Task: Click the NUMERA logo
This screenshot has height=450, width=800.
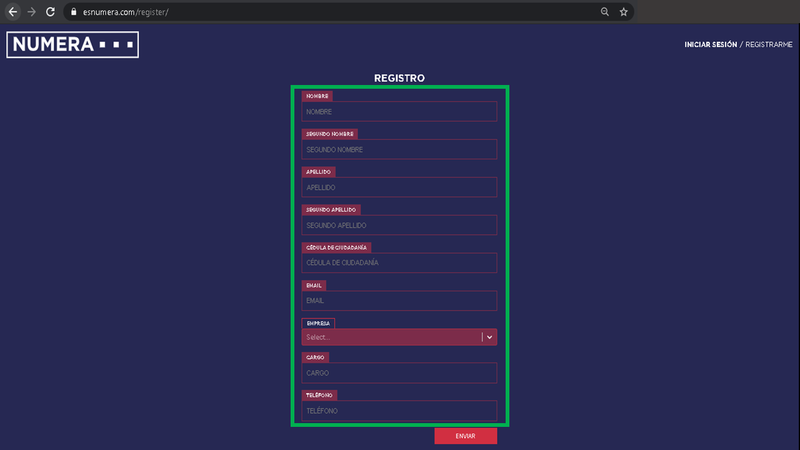Action: (x=72, y=45)
